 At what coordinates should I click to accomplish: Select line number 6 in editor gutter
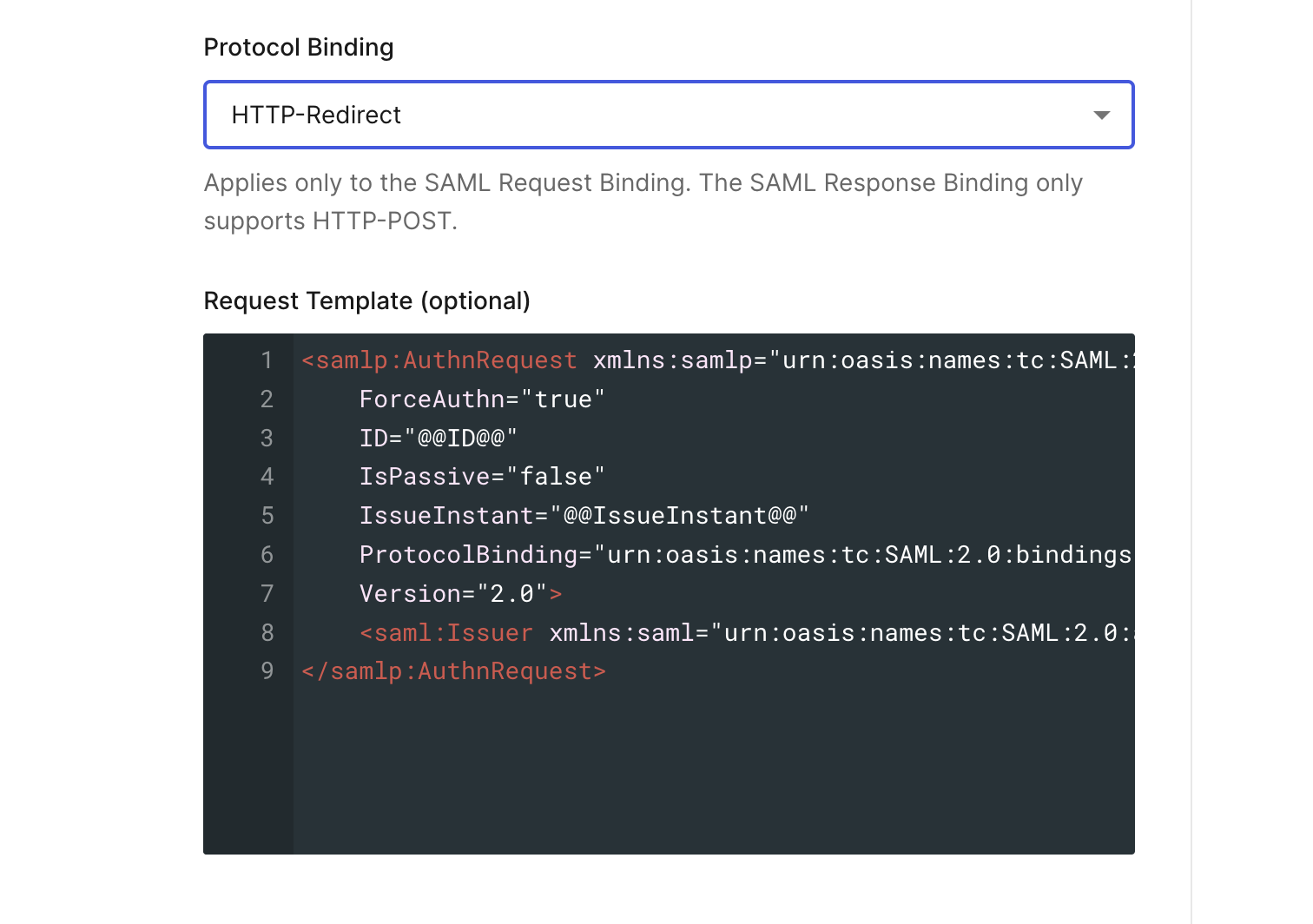click(x=267, y=555)
